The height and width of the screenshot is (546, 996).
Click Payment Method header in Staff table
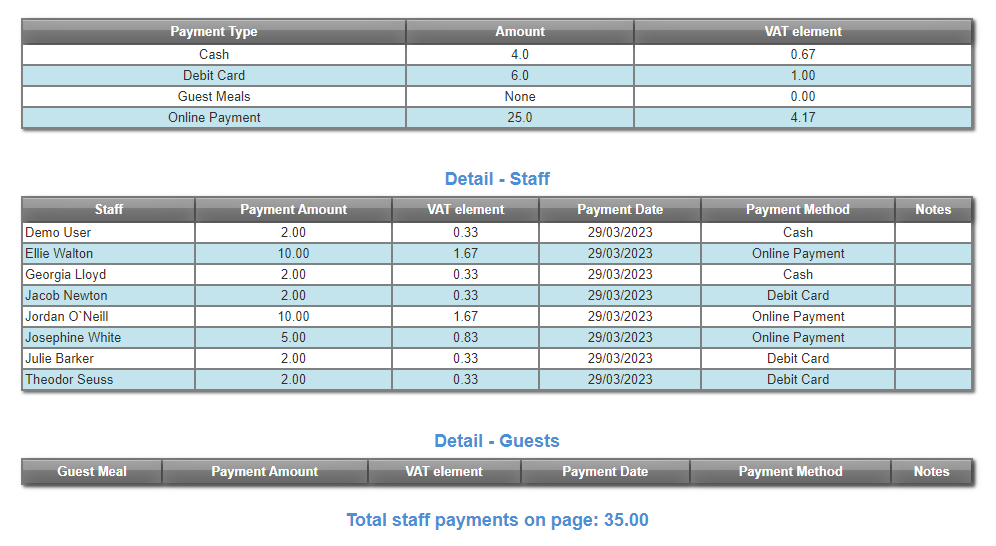coord(798,210)
